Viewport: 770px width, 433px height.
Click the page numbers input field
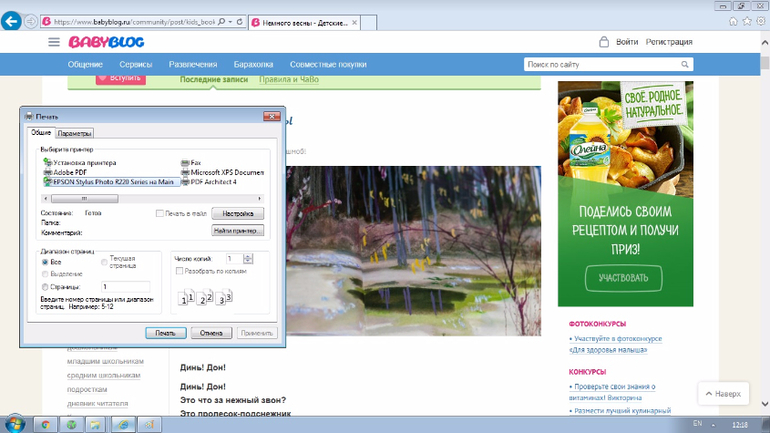click(125, 287)
